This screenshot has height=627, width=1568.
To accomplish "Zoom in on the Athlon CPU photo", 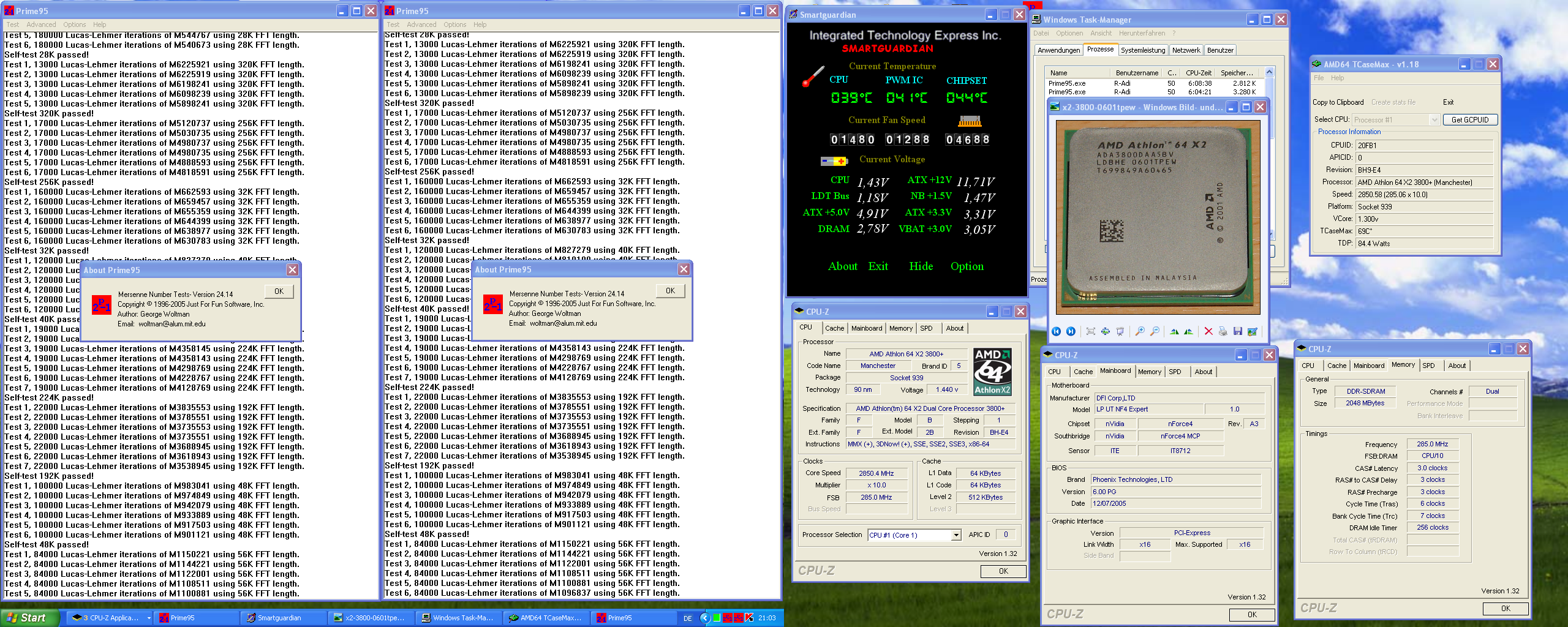I will pyautogui.click(x=1139, y=331).
